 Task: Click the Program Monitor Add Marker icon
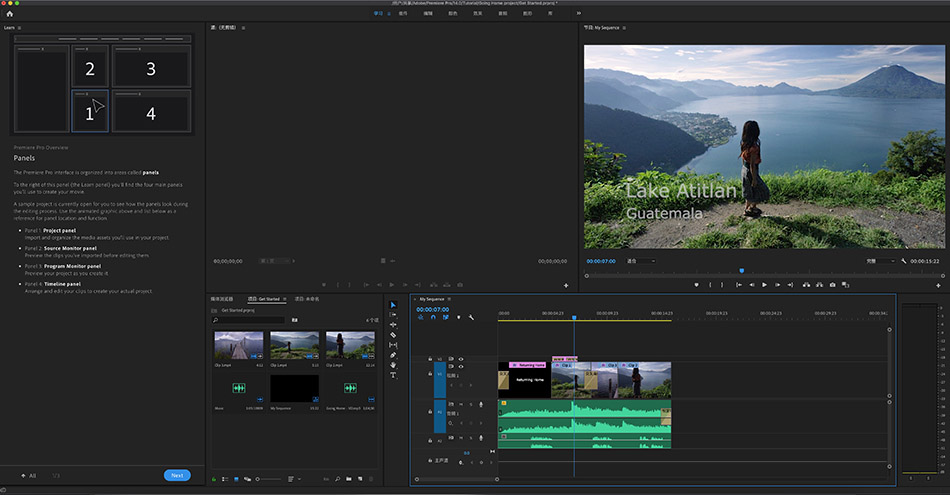point(696,285)
